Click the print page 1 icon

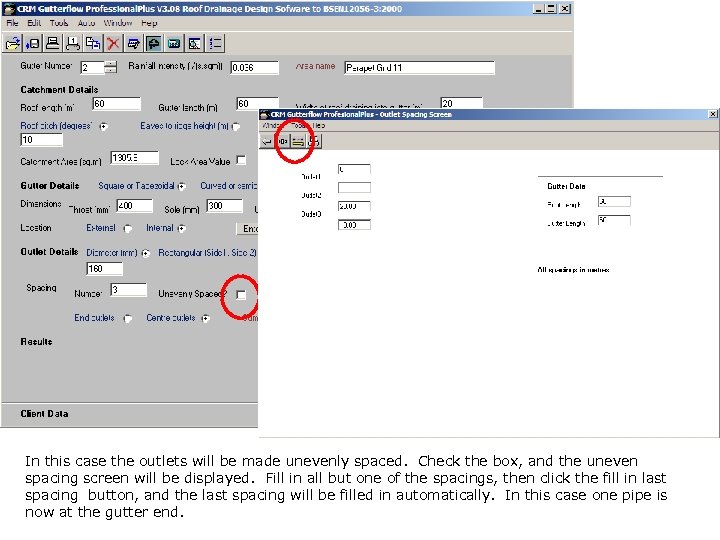click(x=73, y=44)
